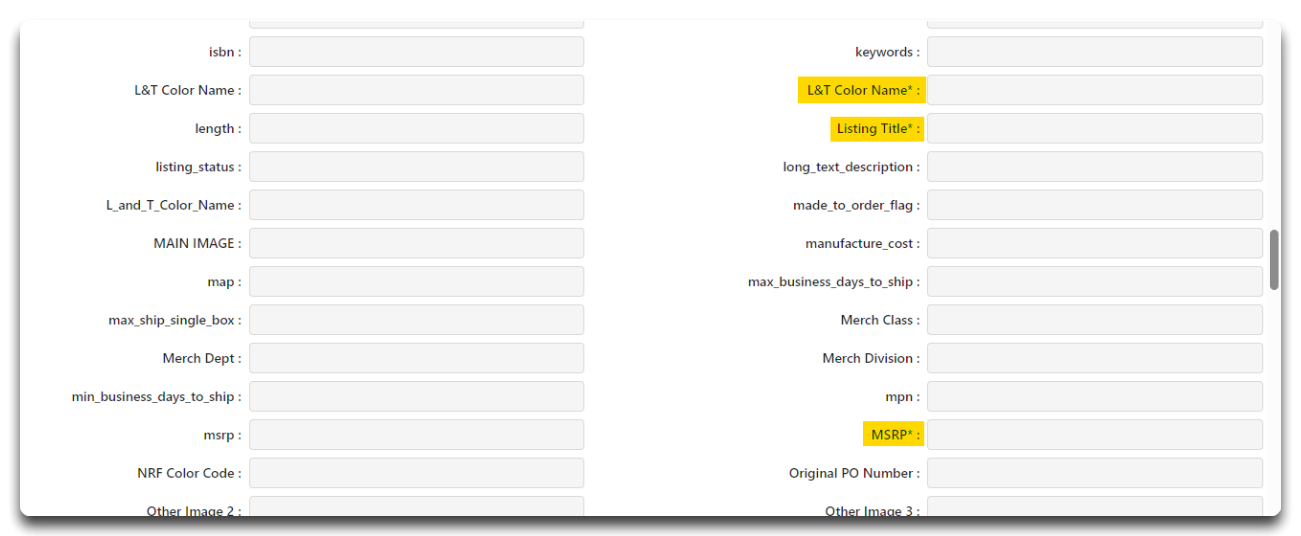
Task: Focus the manufacture_cost input box
Action: [1095, 243]
